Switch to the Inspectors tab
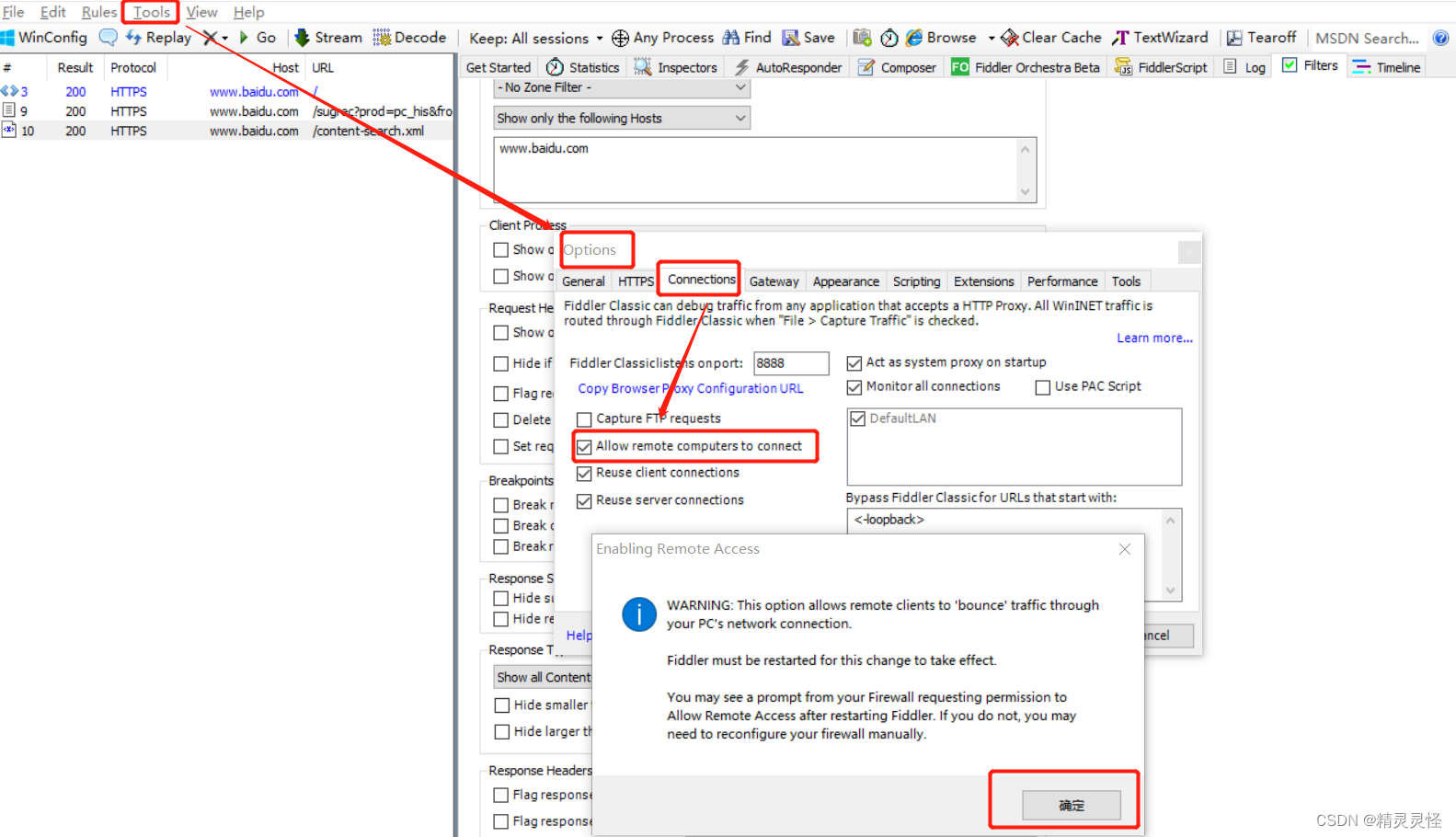The height and width of the screenshot is (837, 1456). (x=675, y=67)
